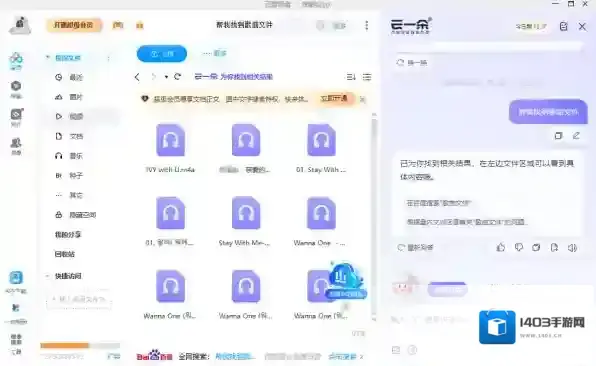
Task: Click the blue upload button
Action: [x=162, y=54]
